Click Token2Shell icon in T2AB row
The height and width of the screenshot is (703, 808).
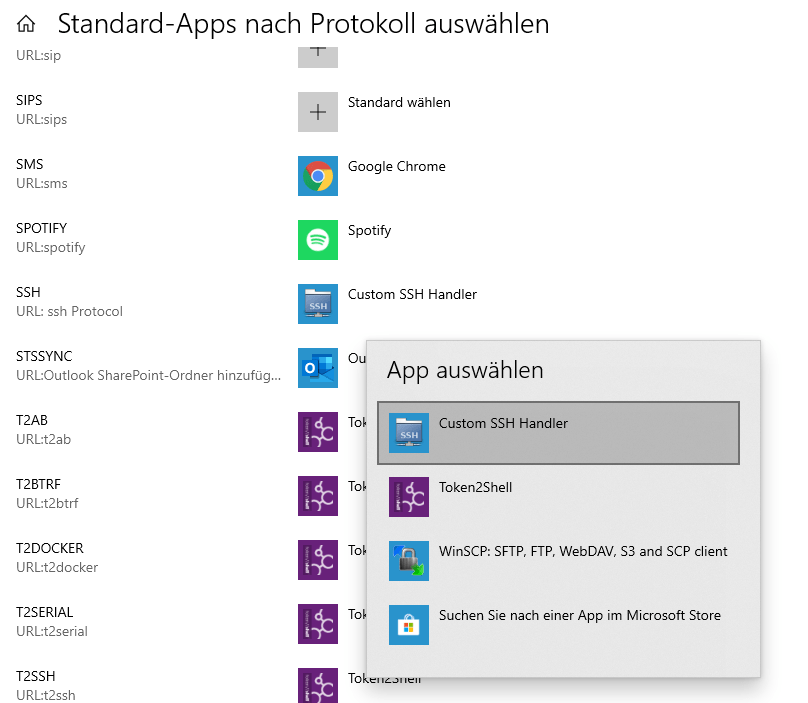coord(317,432)
